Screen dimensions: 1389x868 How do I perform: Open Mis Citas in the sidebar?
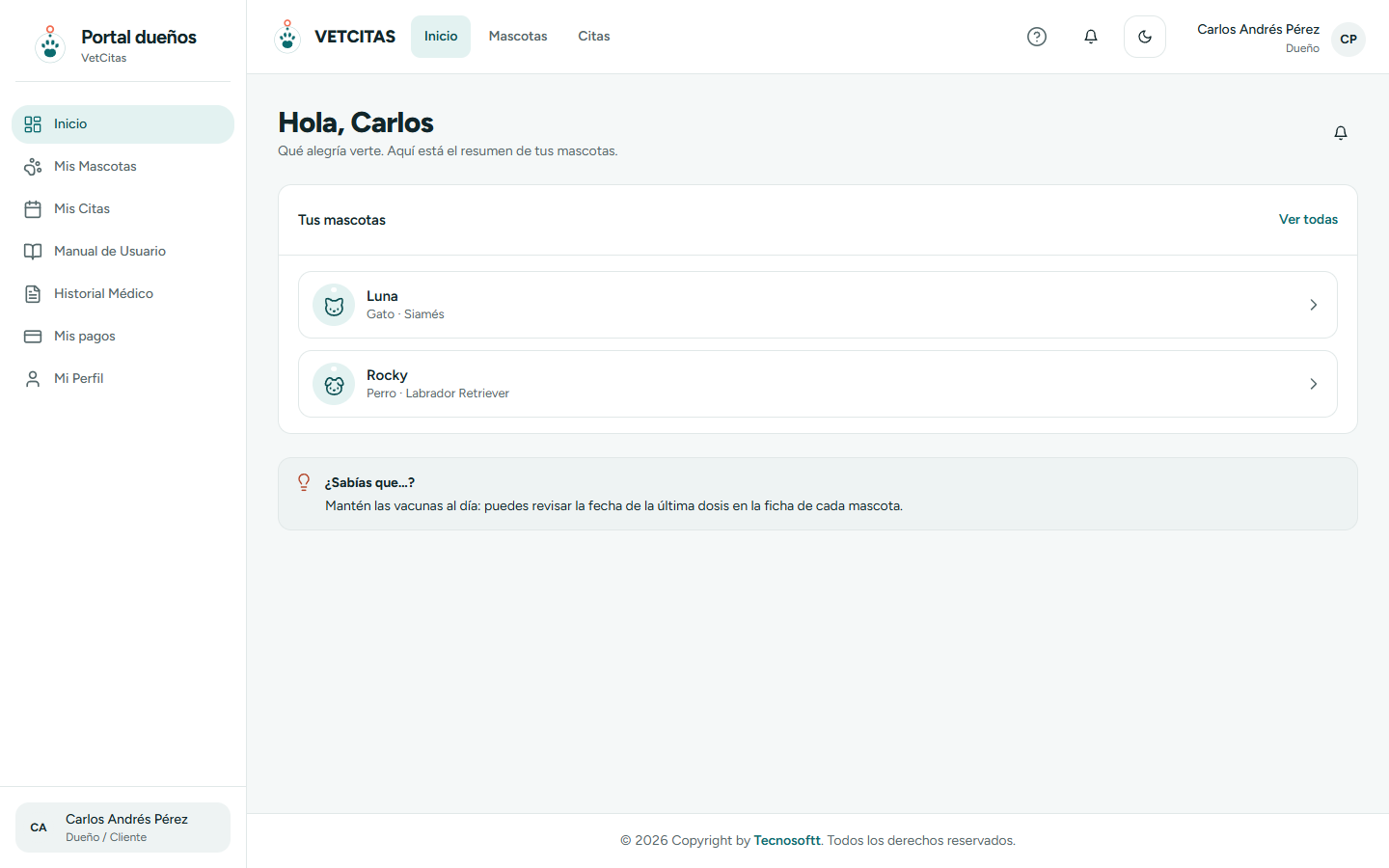tap(123, 209)
